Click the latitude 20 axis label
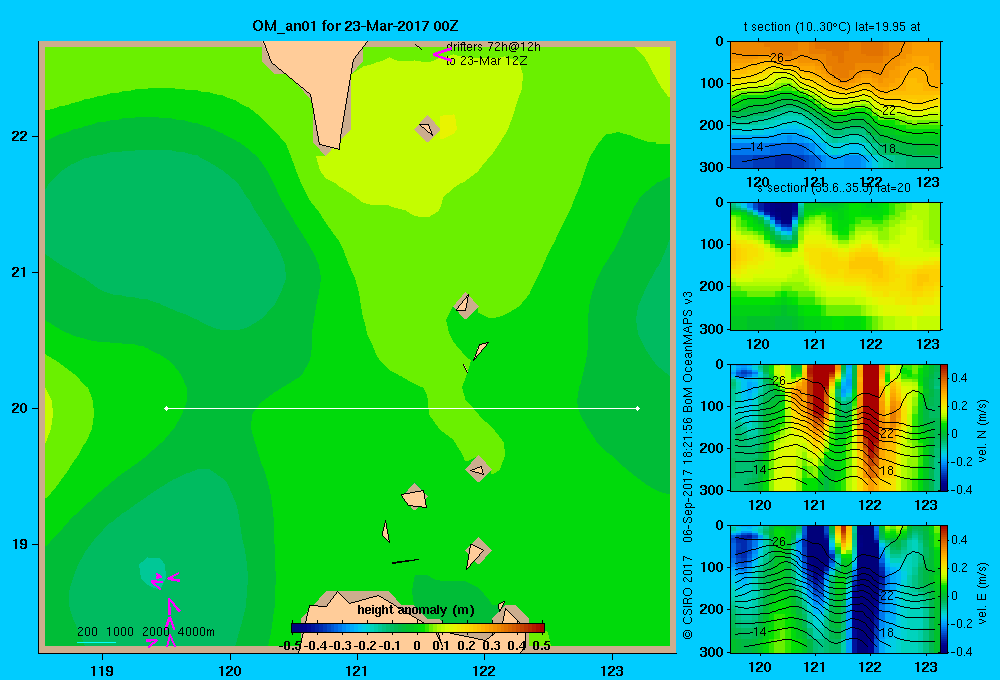The height and width of the screenshot is (680, 1000). click(20, 408)
